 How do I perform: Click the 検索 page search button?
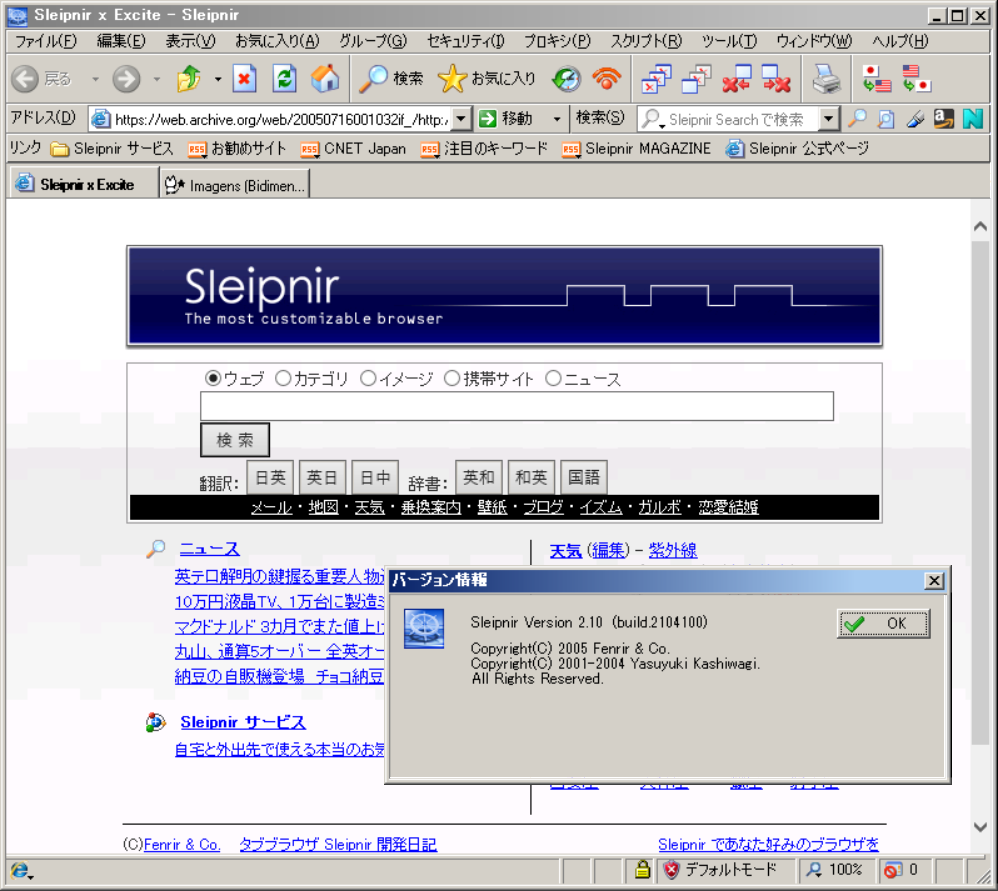click(x=235, y=440)
